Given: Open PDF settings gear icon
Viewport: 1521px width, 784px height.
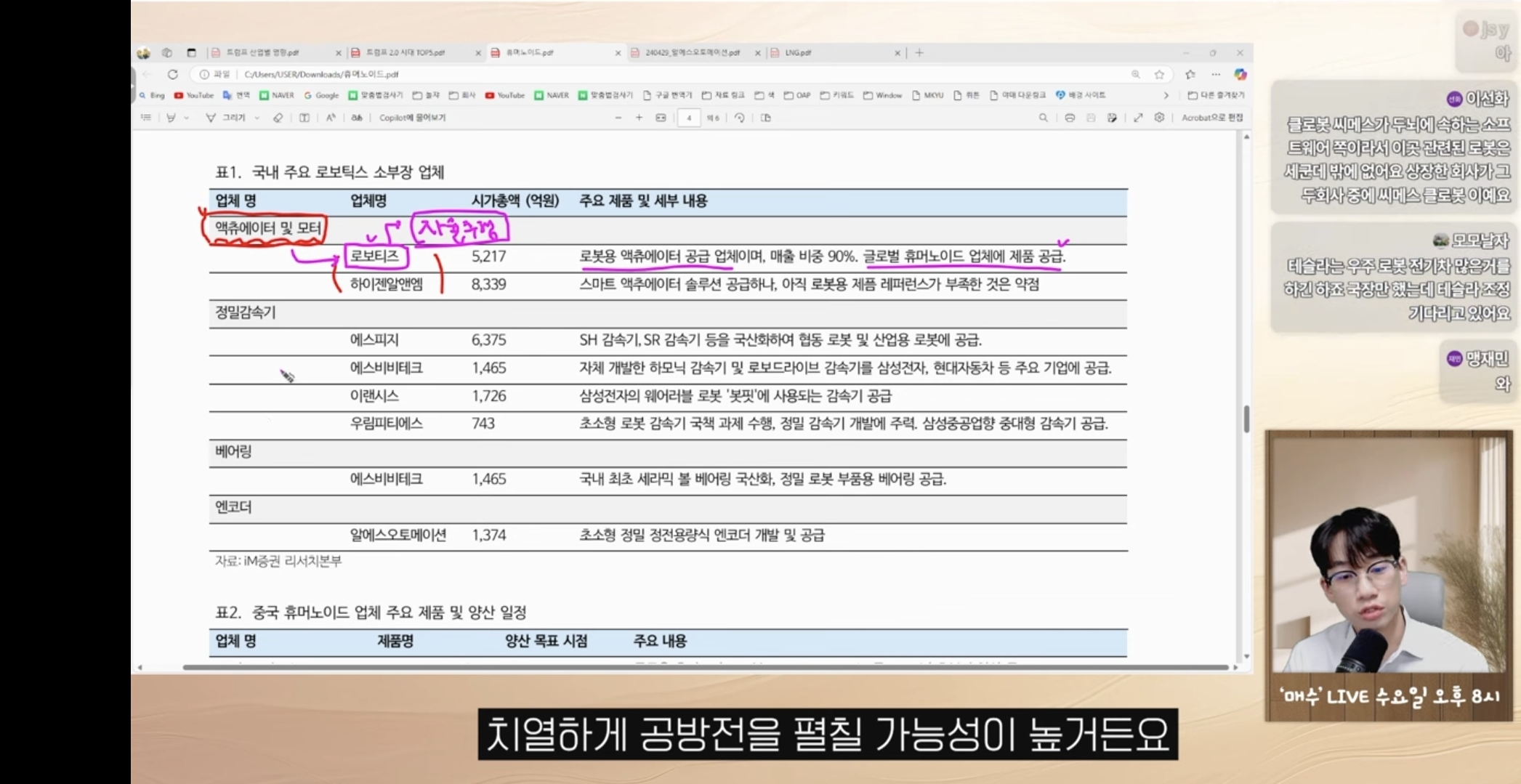Looking at the screenshot, I should tap(1159, 118).
